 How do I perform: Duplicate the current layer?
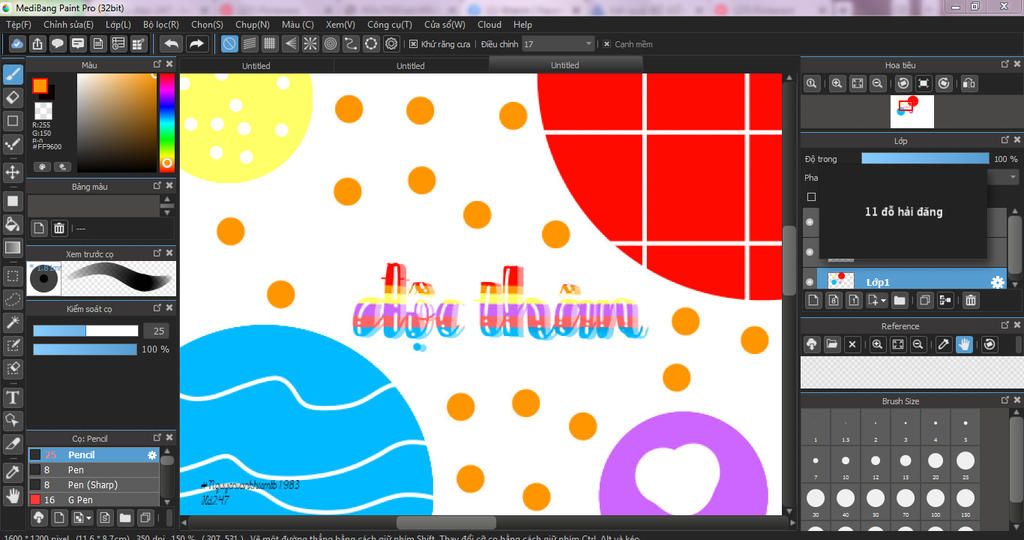point(925,300)
